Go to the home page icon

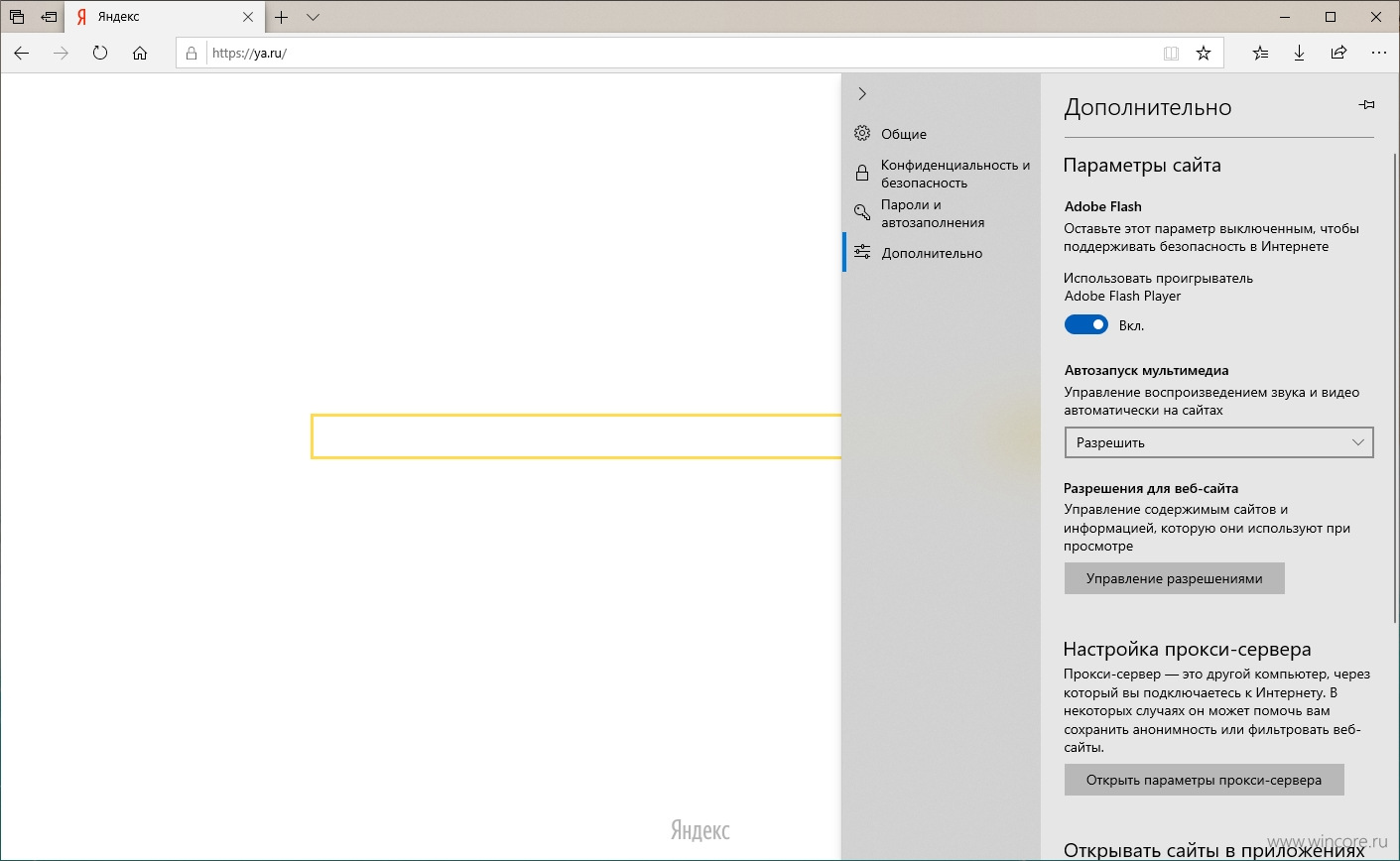140,54
